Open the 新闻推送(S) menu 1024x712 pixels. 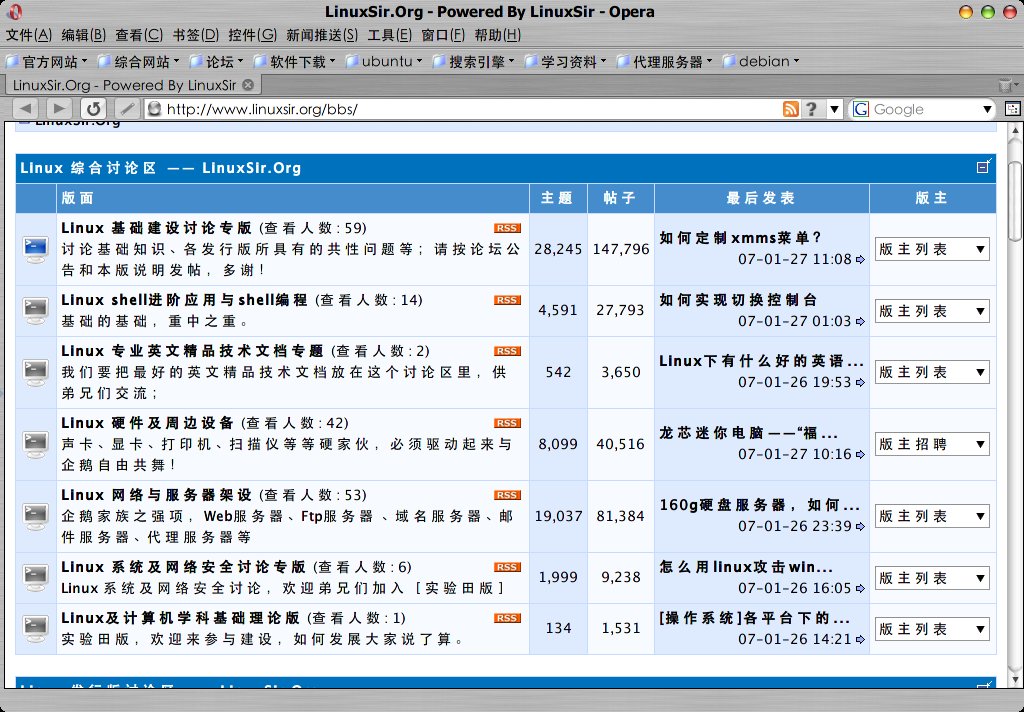[322, 35]
